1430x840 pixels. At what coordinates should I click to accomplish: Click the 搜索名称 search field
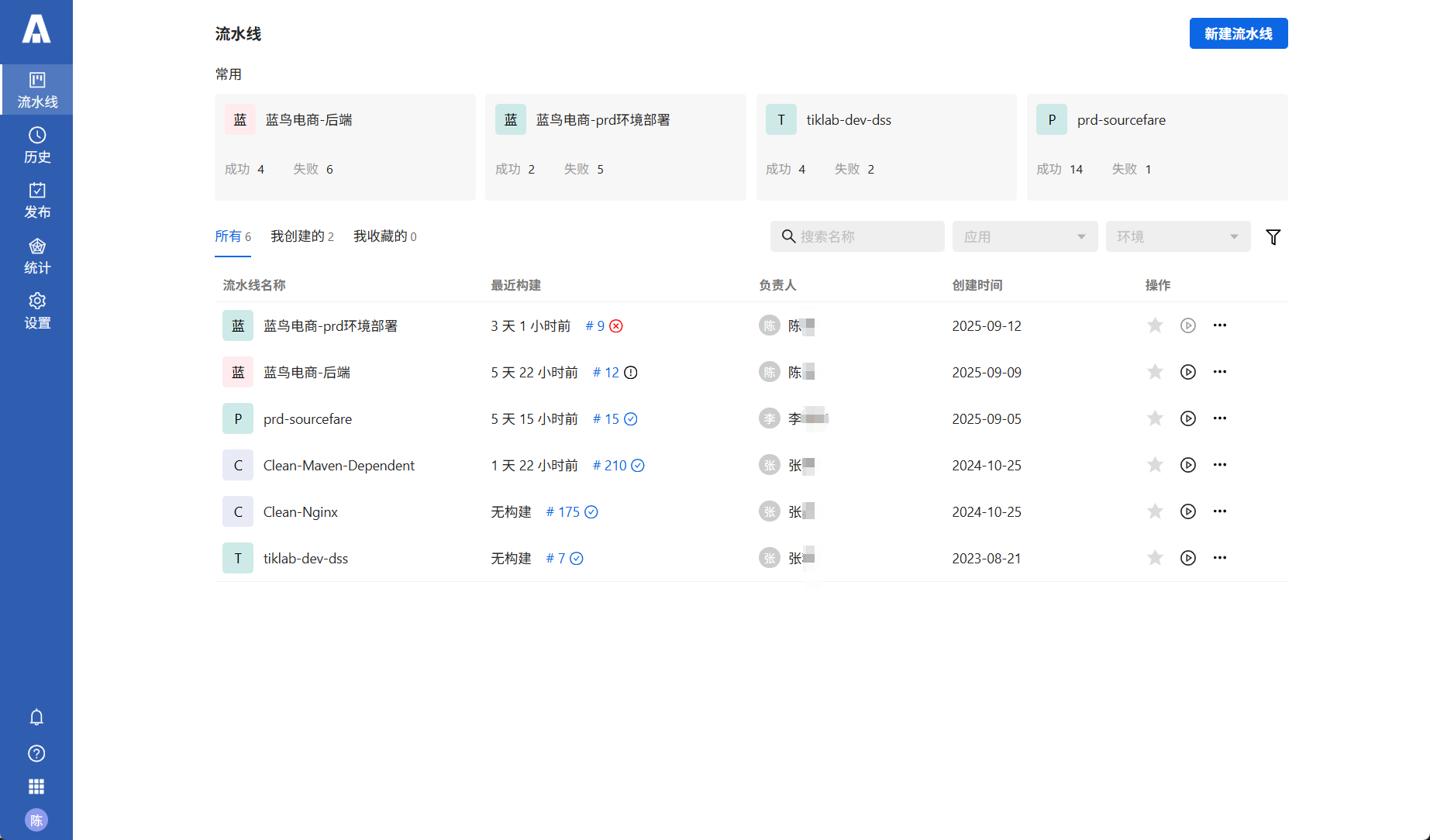[856, 236]
